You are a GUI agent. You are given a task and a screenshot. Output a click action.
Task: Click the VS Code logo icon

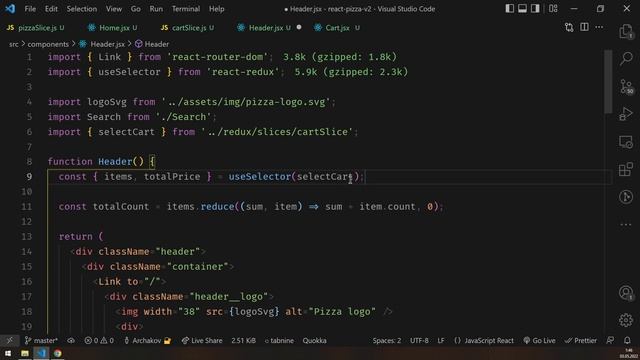pos(10,9)
